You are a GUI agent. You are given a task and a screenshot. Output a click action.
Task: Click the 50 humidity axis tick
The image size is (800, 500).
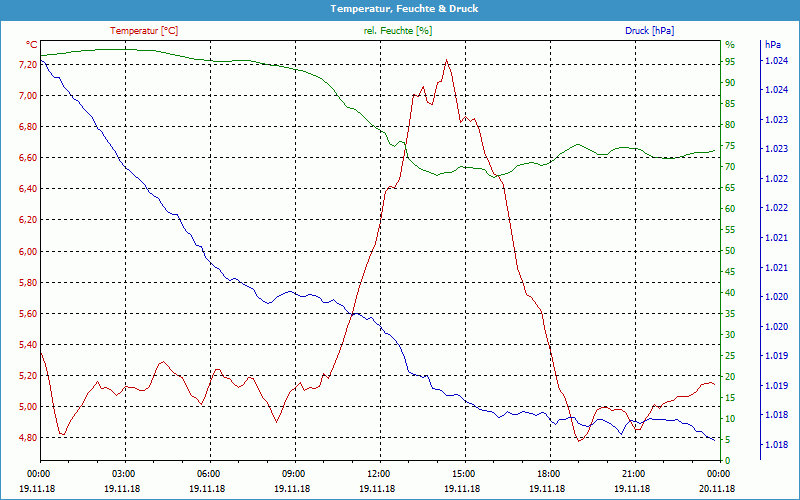click(x=730, y=251)
